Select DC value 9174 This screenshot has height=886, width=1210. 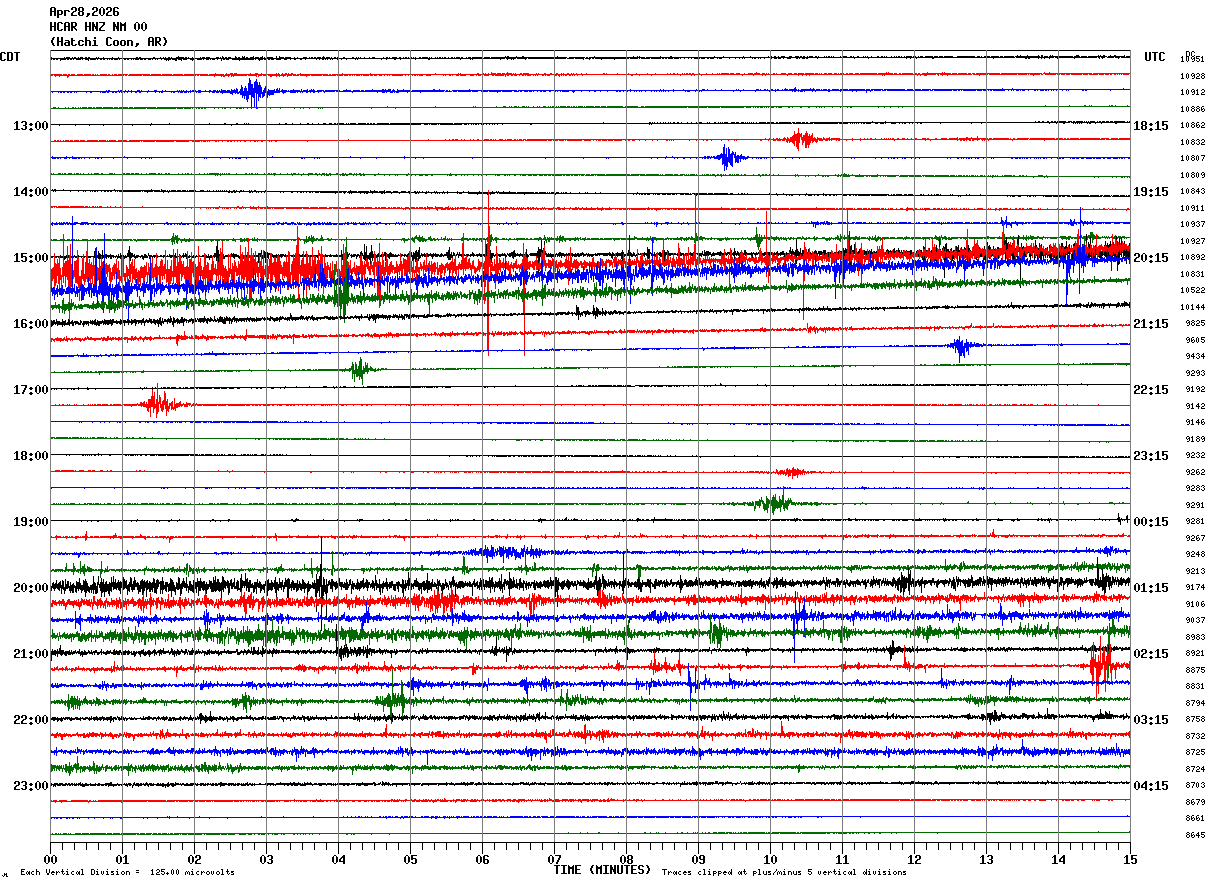pos(1195,588)
